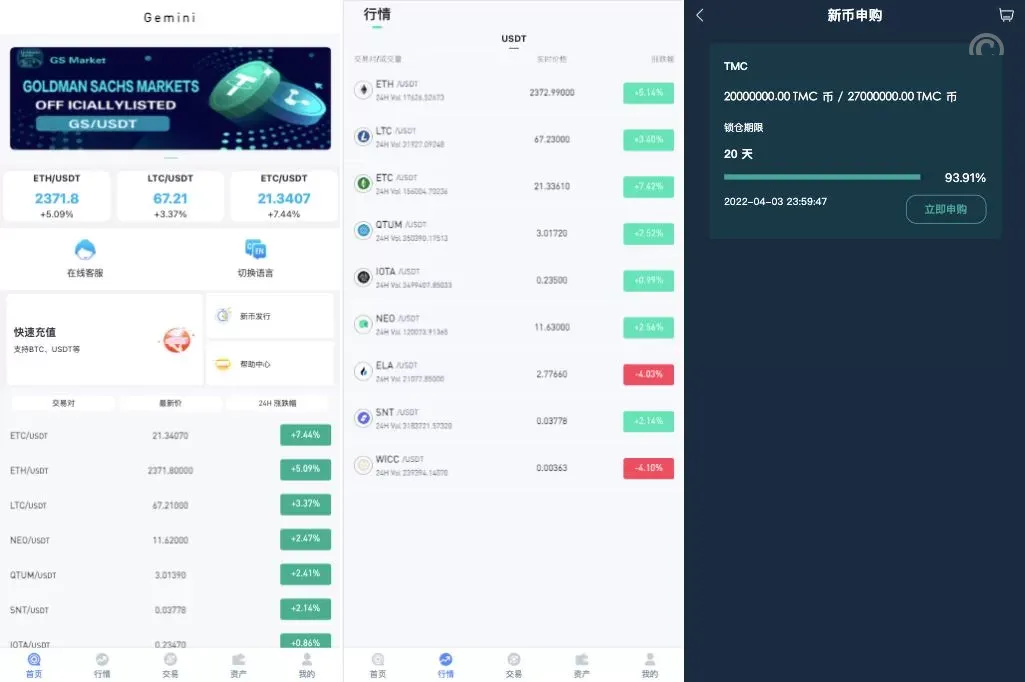Click the ETH coin icon in the market list
This screenshot has height=682, width=1025.
(363, 90)
